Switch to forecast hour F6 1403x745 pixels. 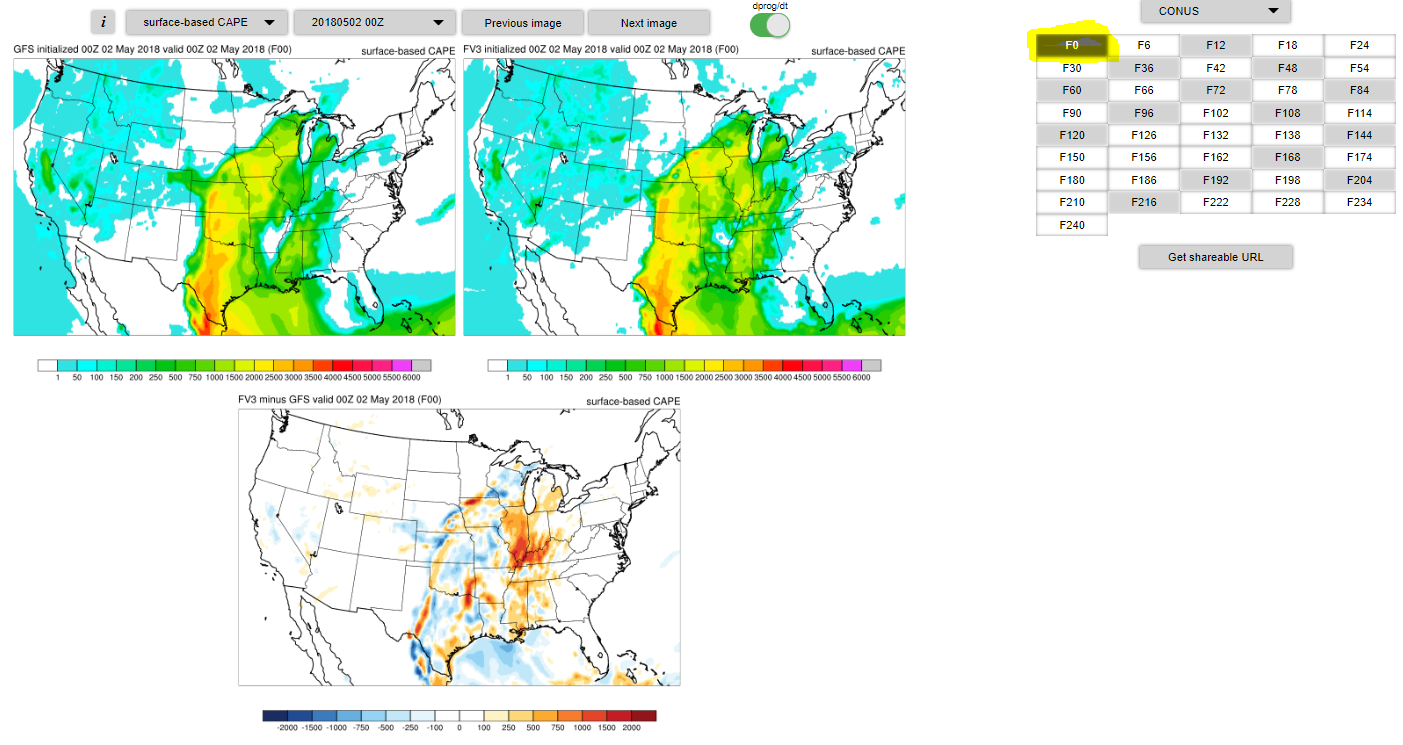1143,45
